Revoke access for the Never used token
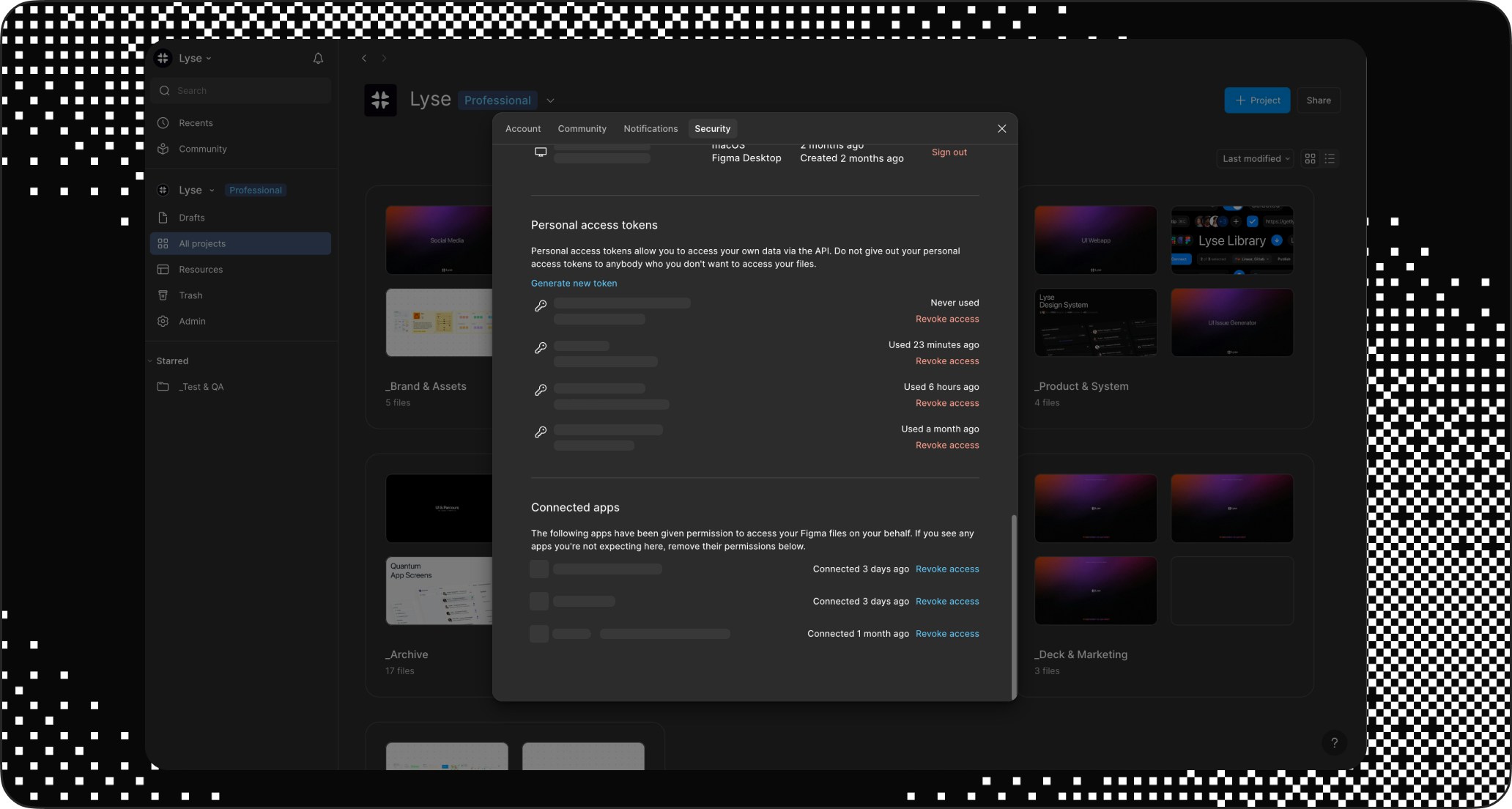This screenshot has height=809, width=1512. click(x=946, y=319)
